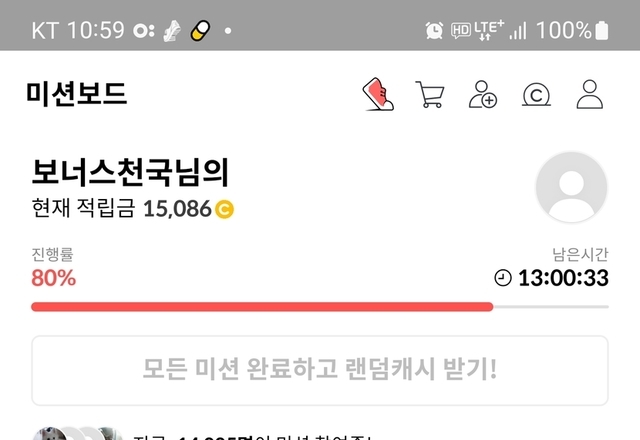Tap the 보너스천국님의 username heading

[x=130, y=173]
